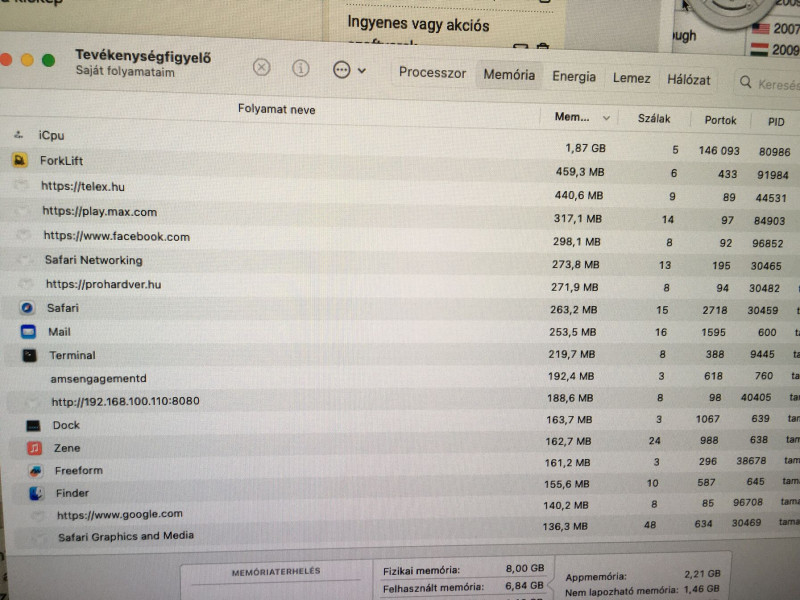Select the https://prohardver.hu process row
The height and width of the screenshot is (600, 800).
400,286
